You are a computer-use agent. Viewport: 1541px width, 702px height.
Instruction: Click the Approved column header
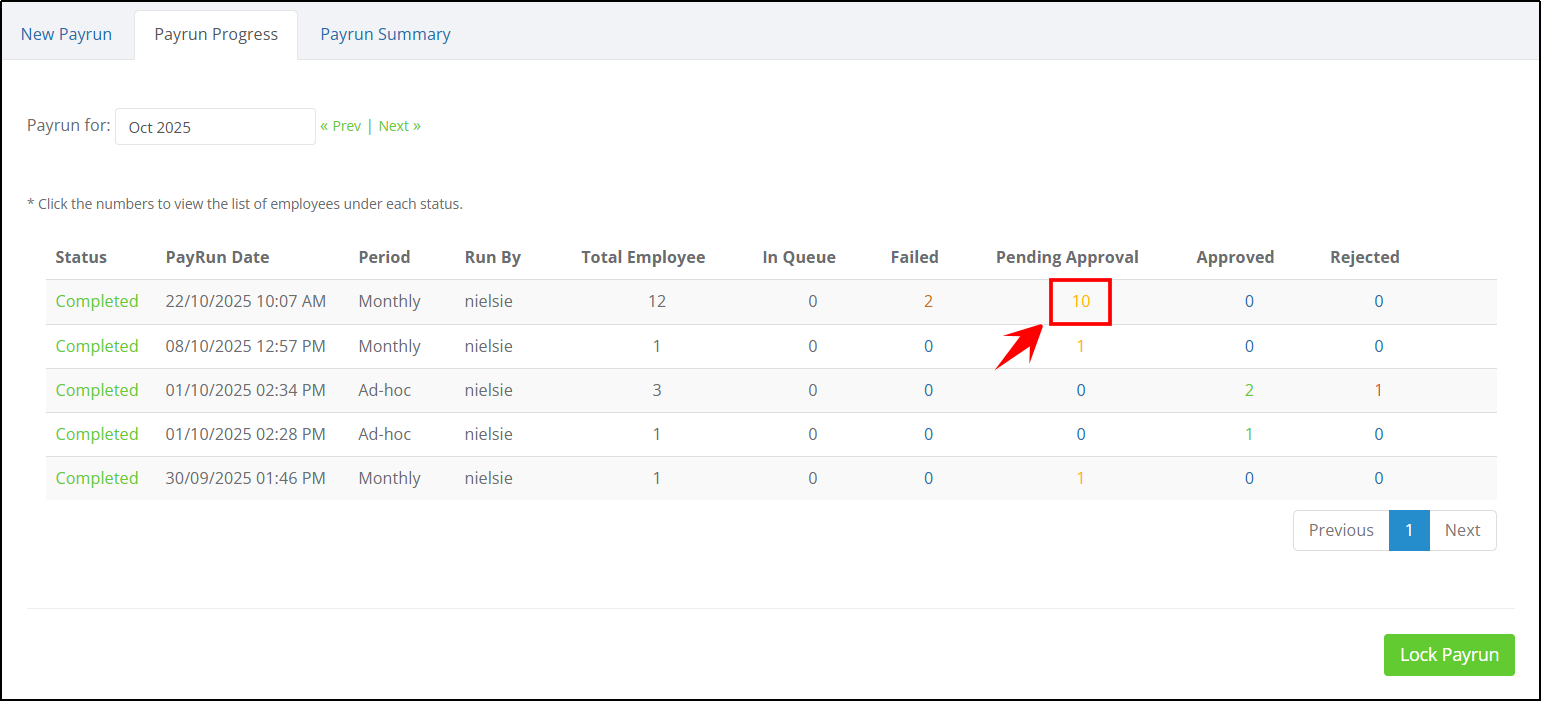[1235, 257]
